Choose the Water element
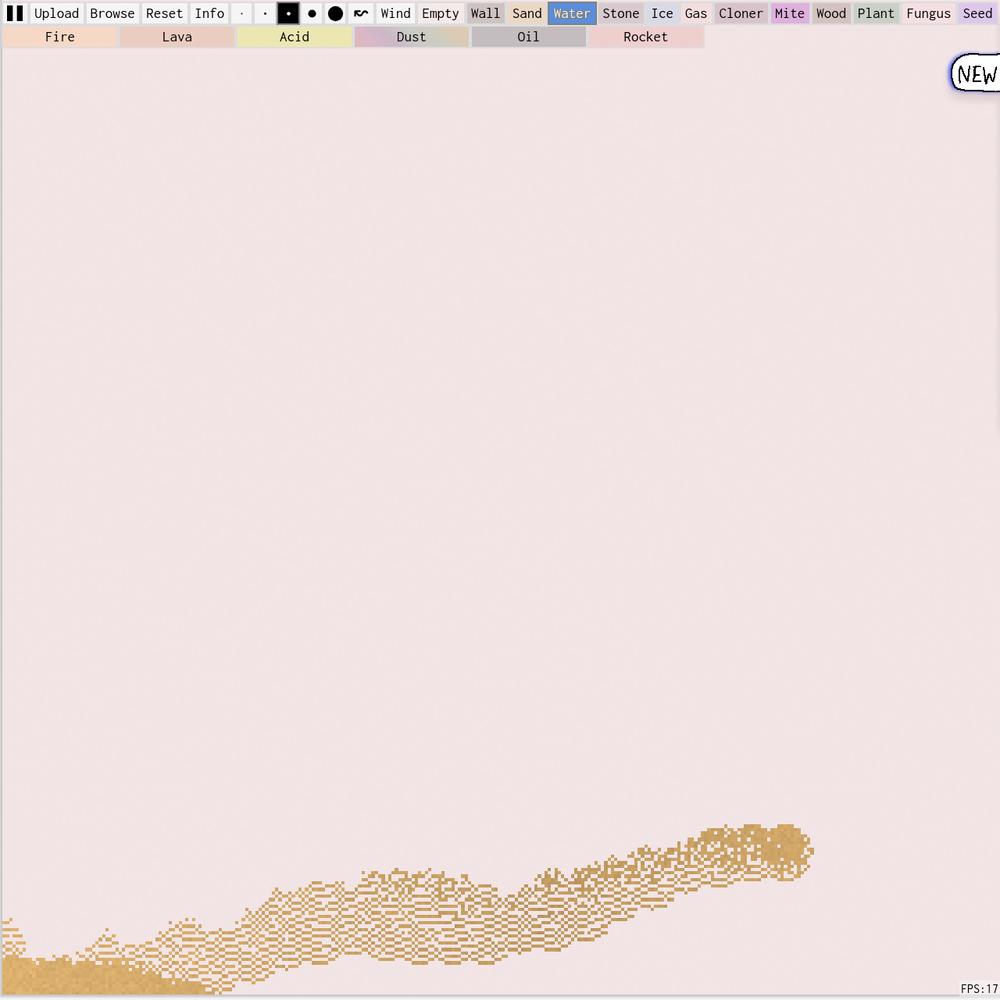Viewport: 1000px width, 1000px height. click(572, 13)
